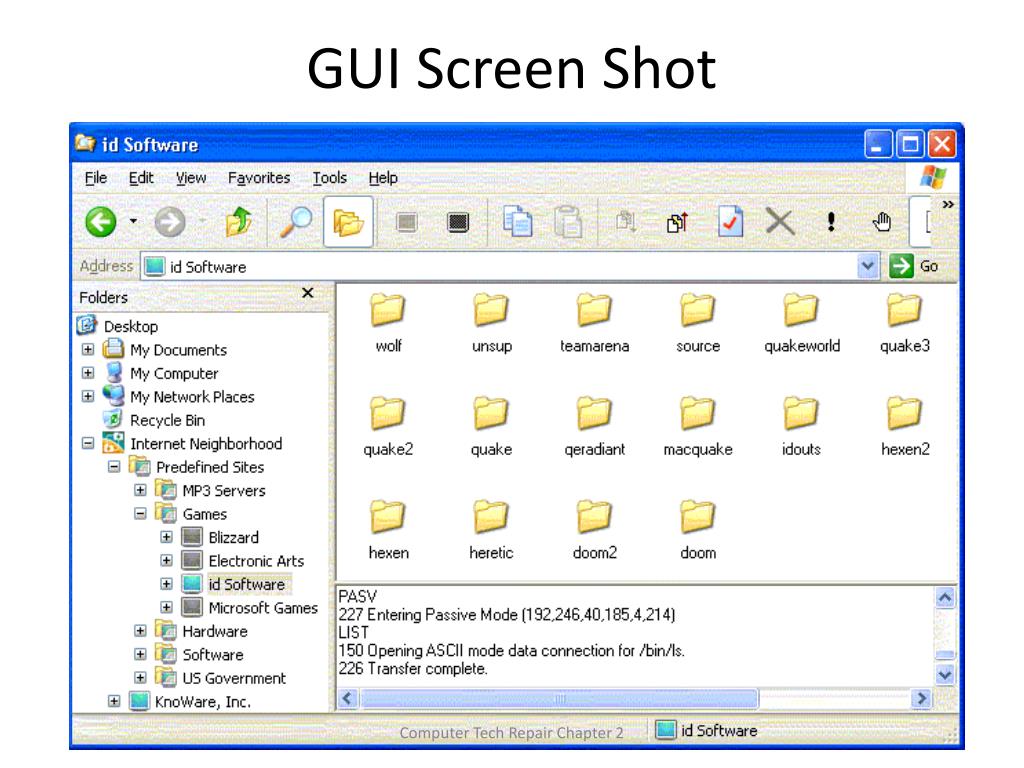Toggle the Folders pane toolbar button
Screen dimensions: 1024x768
[x=348, y=222]
